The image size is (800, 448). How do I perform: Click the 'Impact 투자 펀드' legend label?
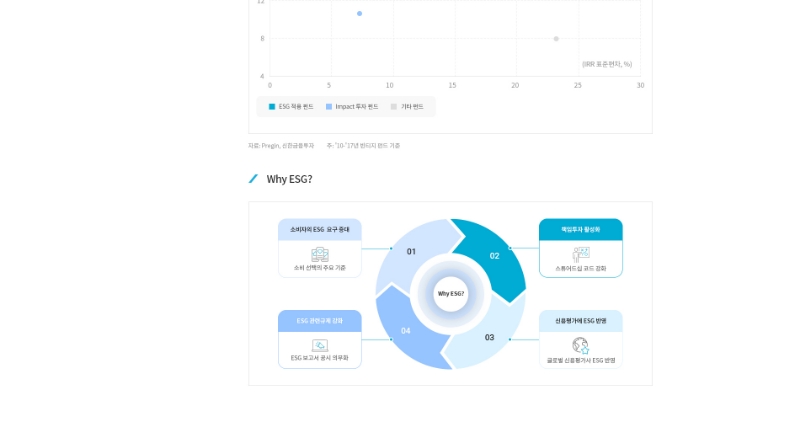[x=357, y=107]
